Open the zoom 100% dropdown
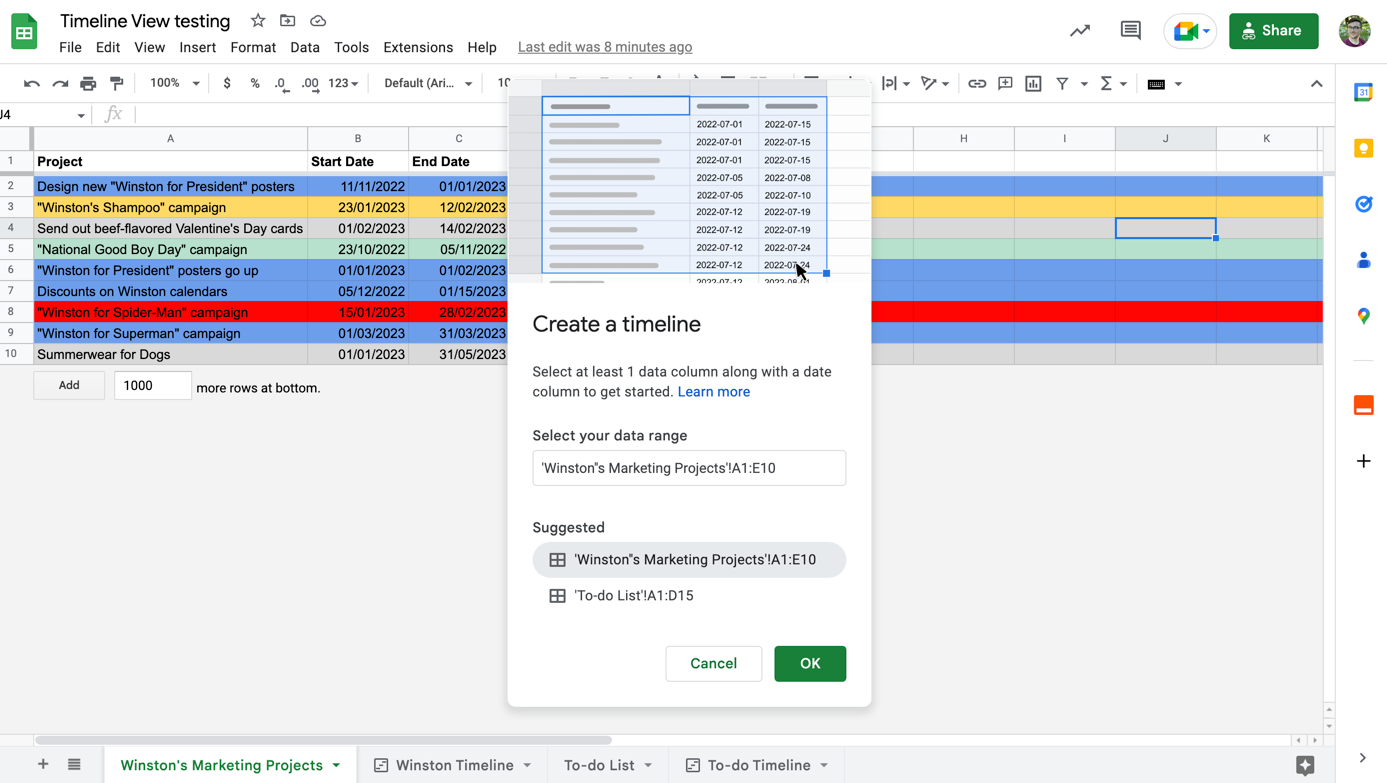 174,84
